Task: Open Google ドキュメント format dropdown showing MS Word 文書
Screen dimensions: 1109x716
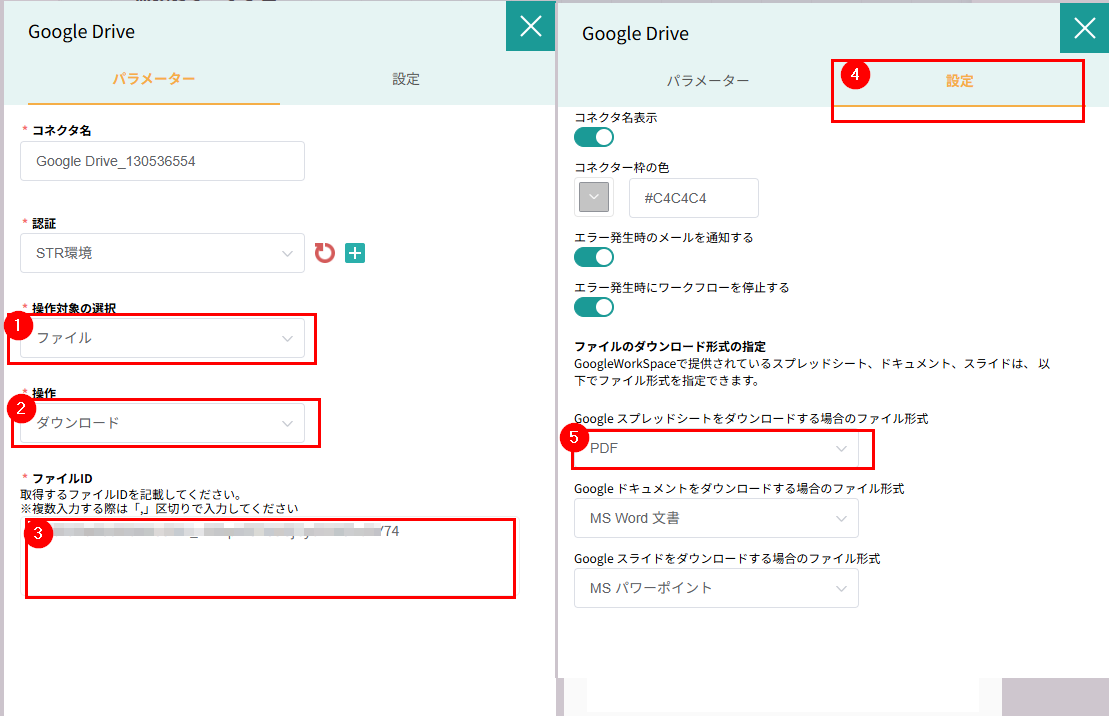Action: [x=716, y=519]
